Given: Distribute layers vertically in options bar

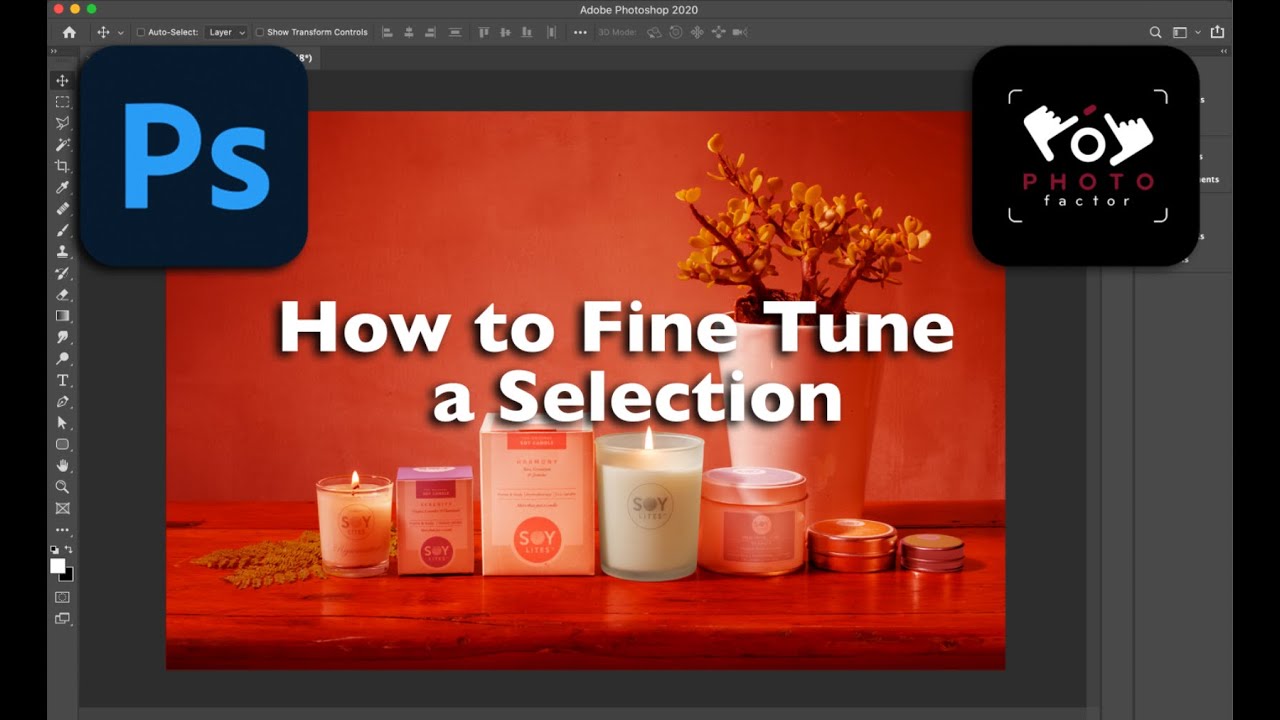Looking at the screenshot, I should tap(455, 32).
